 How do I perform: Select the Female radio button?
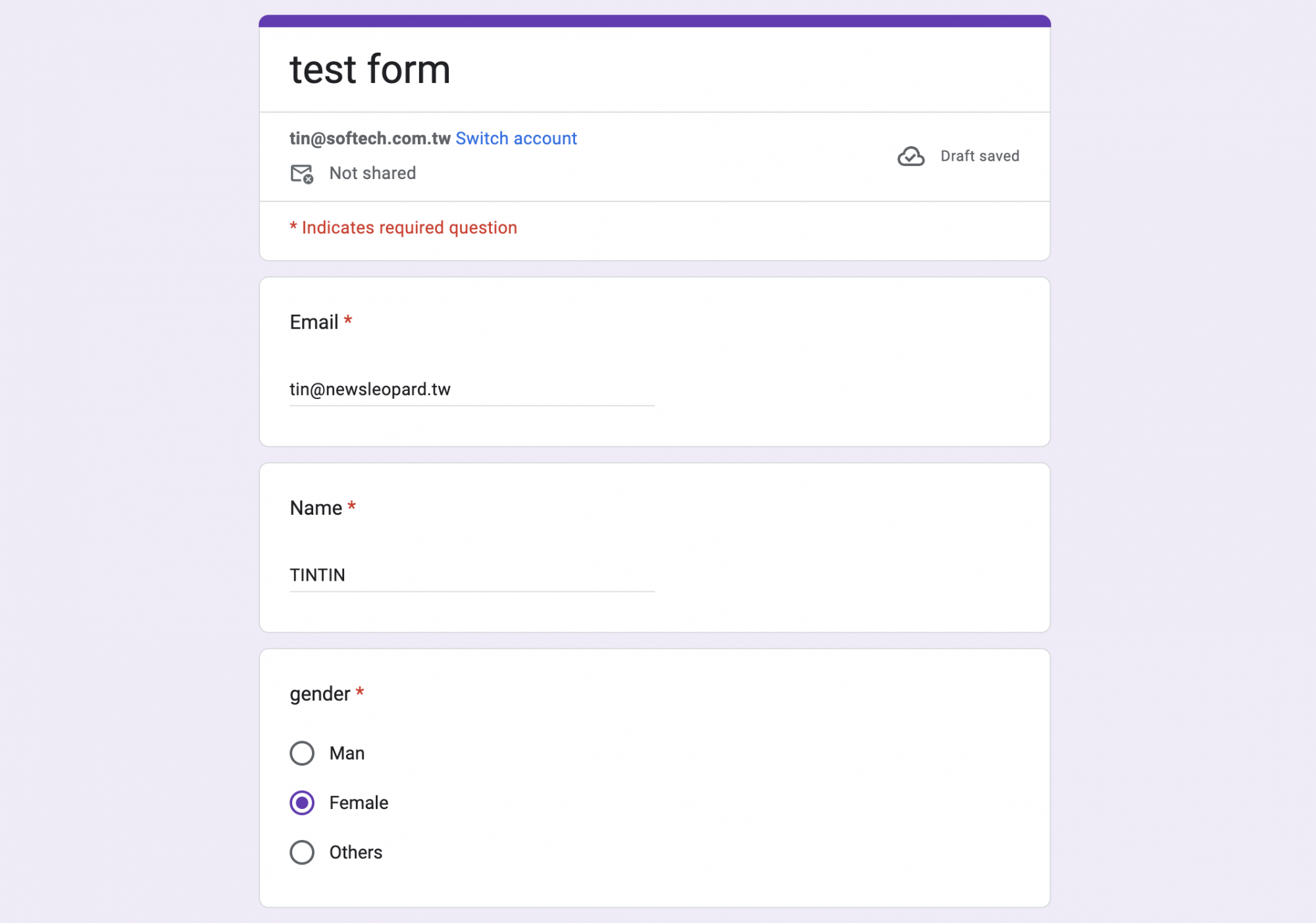302,803
